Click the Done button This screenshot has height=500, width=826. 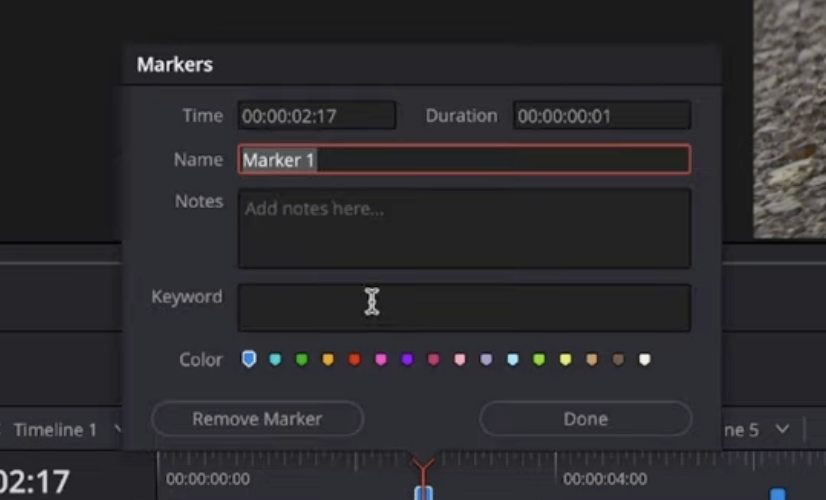tap(585, 419)
